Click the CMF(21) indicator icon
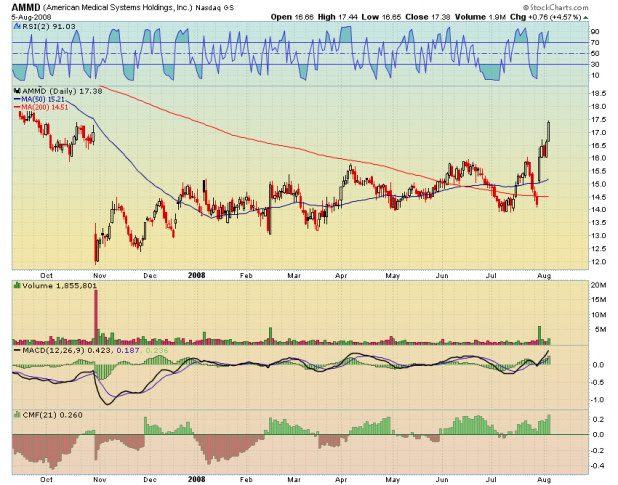This screenshot has height=485, width=618. pyautogui.click(x=17, y=414)
